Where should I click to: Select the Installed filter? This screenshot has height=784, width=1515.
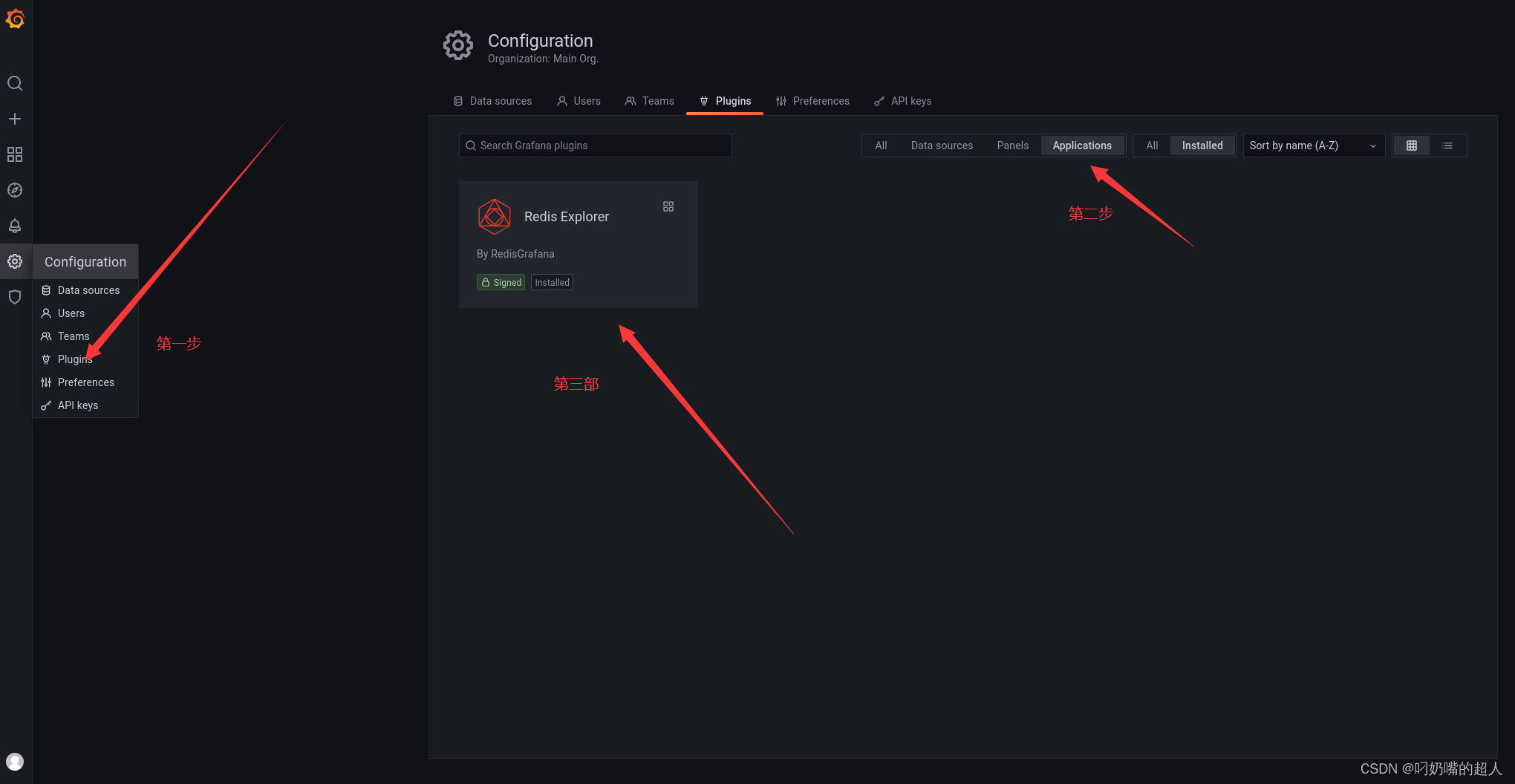1202,146
